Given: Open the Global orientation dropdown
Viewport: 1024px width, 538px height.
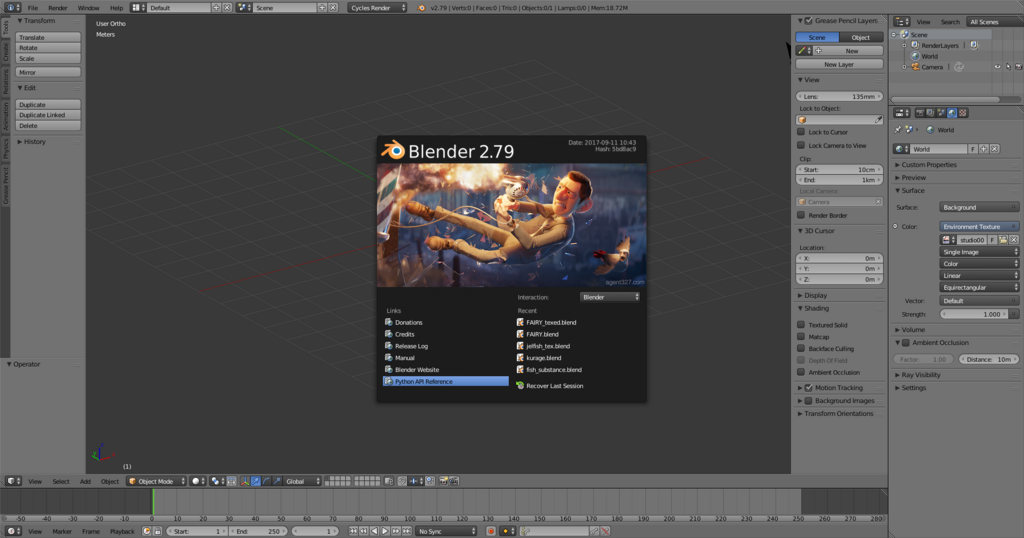Looking at the screenshot, I should coord(302,481).
